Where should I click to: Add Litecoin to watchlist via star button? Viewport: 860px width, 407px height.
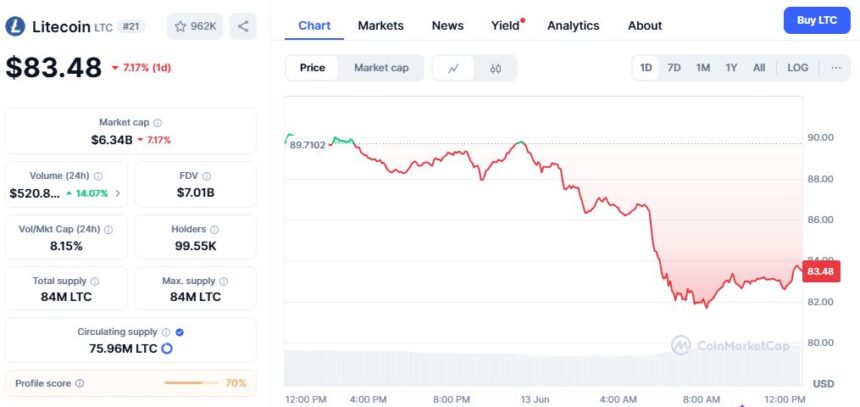[x=194, y=26]
